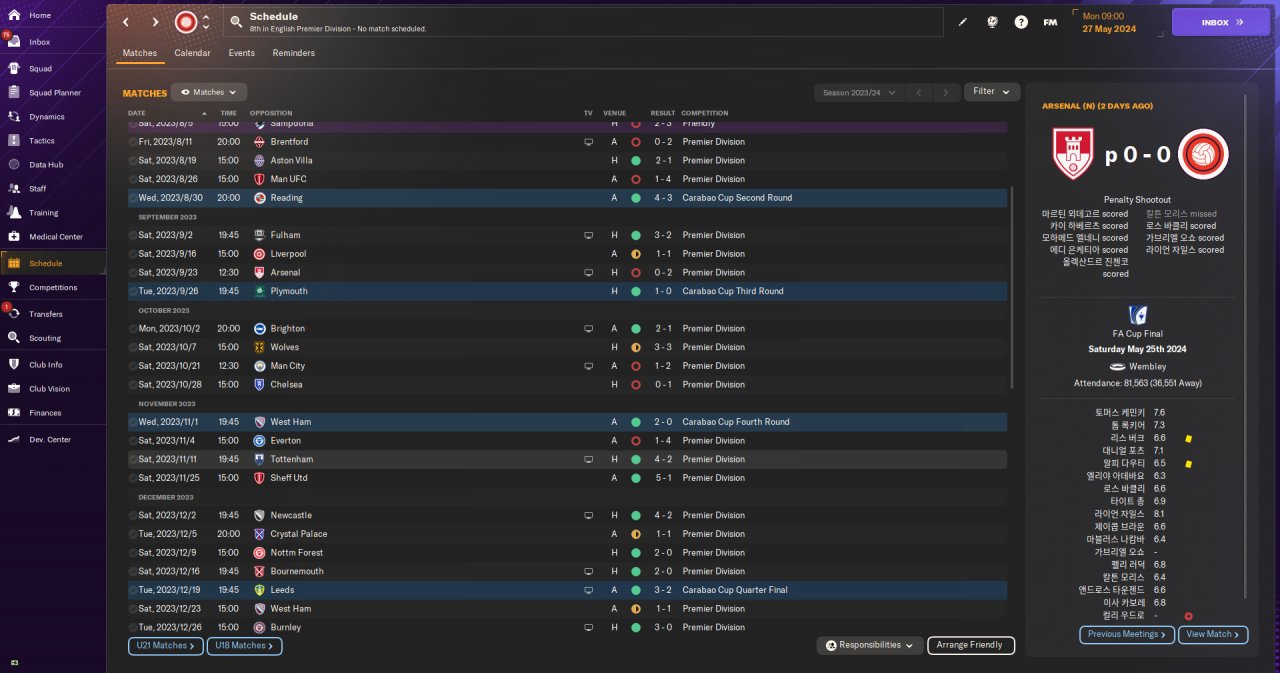The height and width of the screenshot is (673, 1280).
Task: Click the matches list vertical scrollbar
Action: [1013, 288]
